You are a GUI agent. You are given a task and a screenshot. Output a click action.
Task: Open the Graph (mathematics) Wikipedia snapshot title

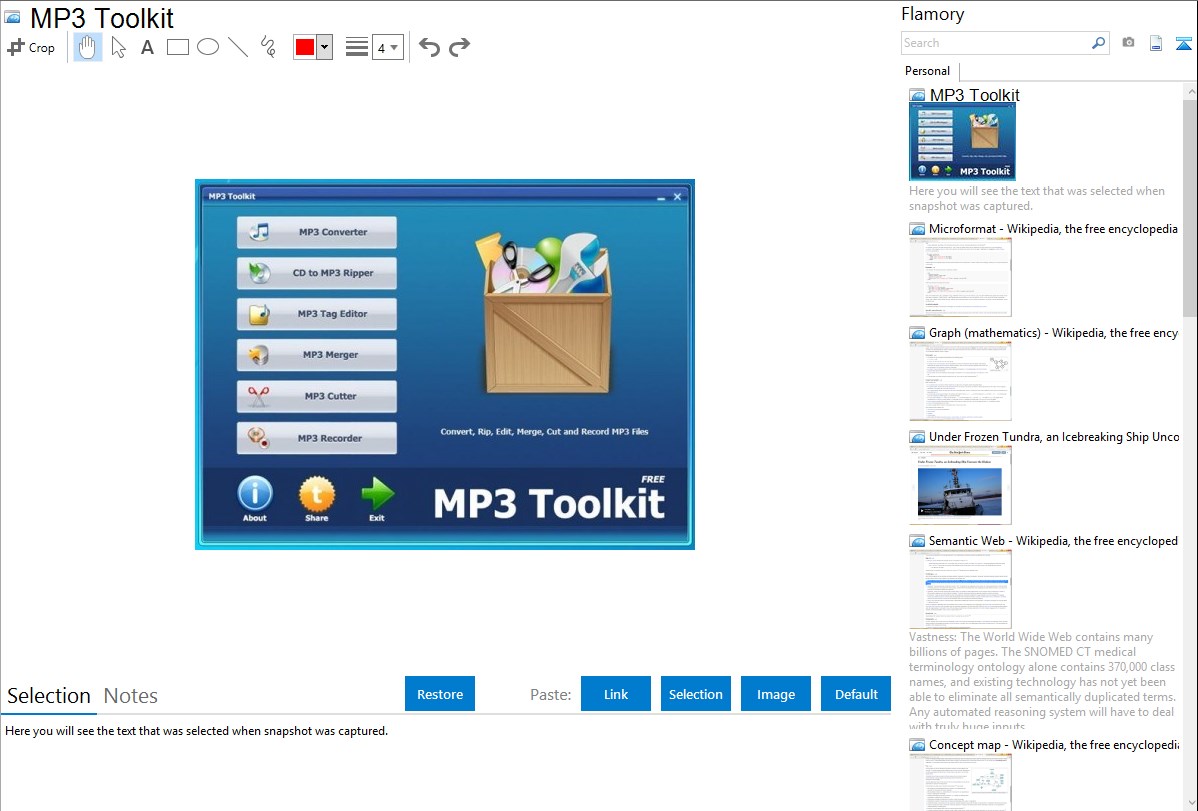coord(1053,333)
